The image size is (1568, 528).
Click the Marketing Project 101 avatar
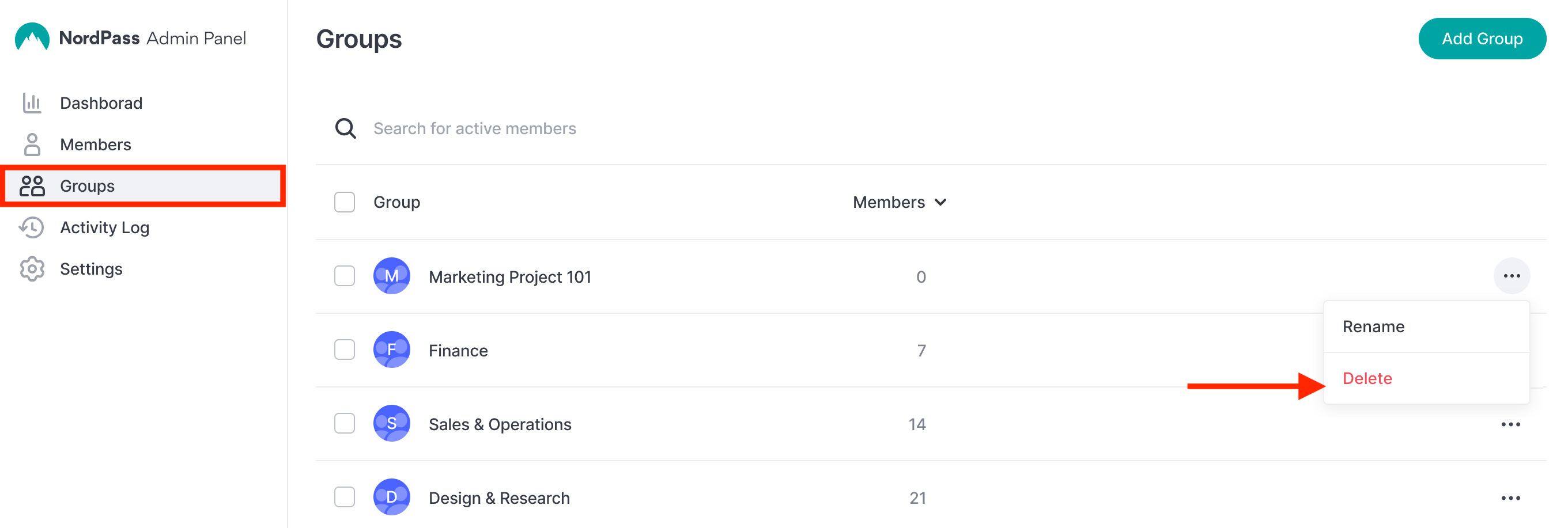point(391,276)
